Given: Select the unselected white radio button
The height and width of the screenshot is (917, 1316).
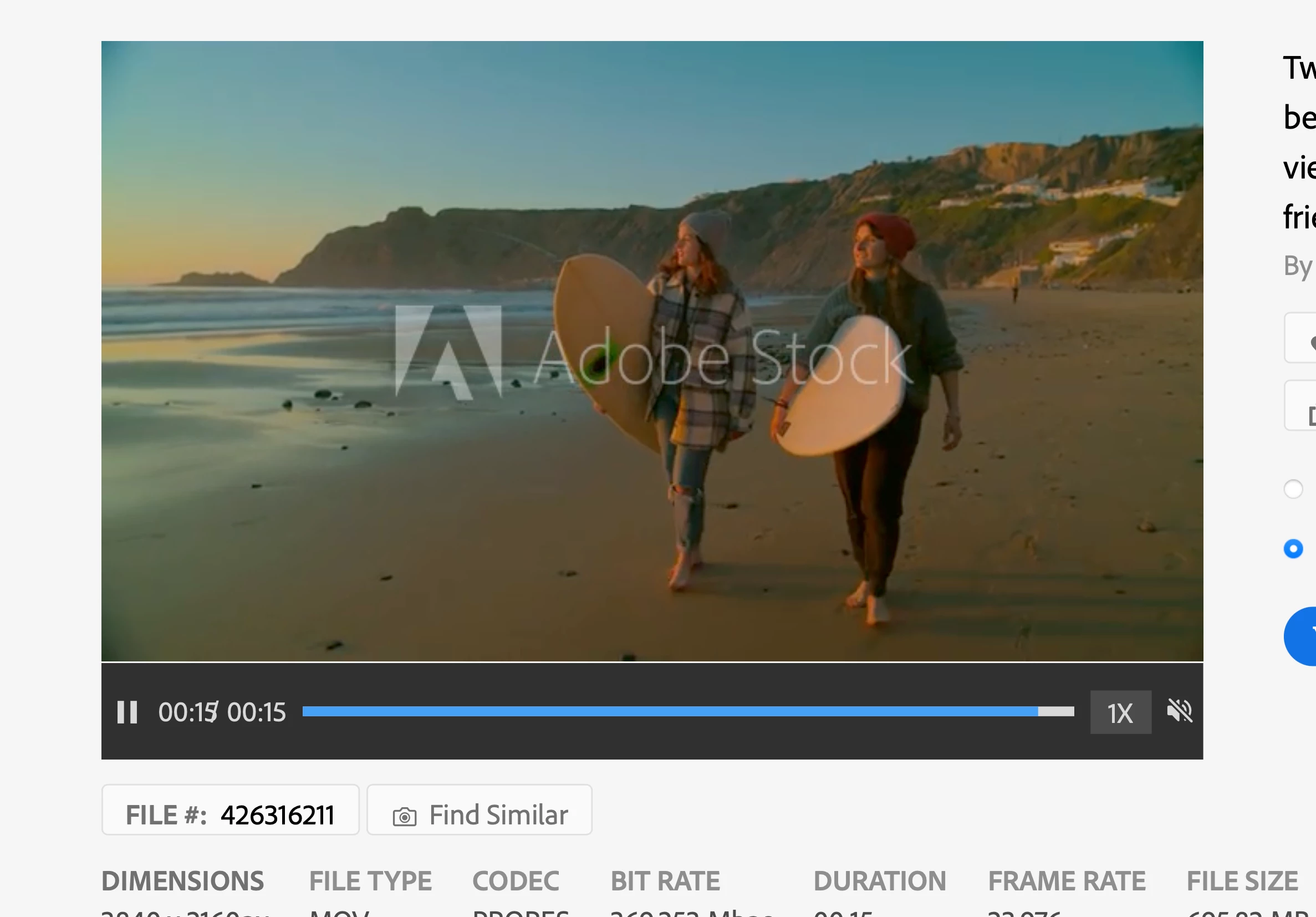Looking at the screenshot, I should 1293,489.
